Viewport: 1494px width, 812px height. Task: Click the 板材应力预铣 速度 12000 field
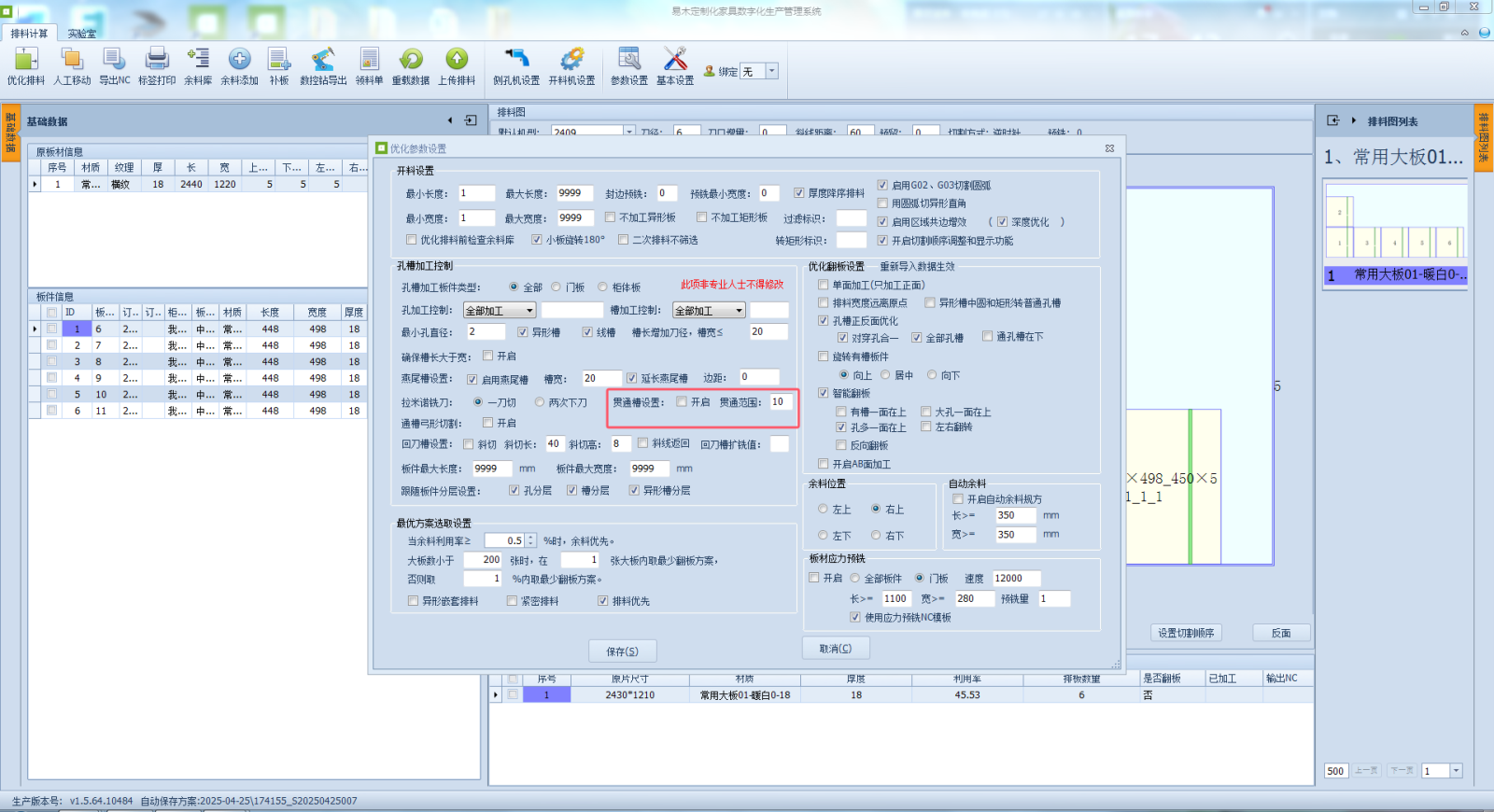pyautogui.click(x=1016, y=579)
